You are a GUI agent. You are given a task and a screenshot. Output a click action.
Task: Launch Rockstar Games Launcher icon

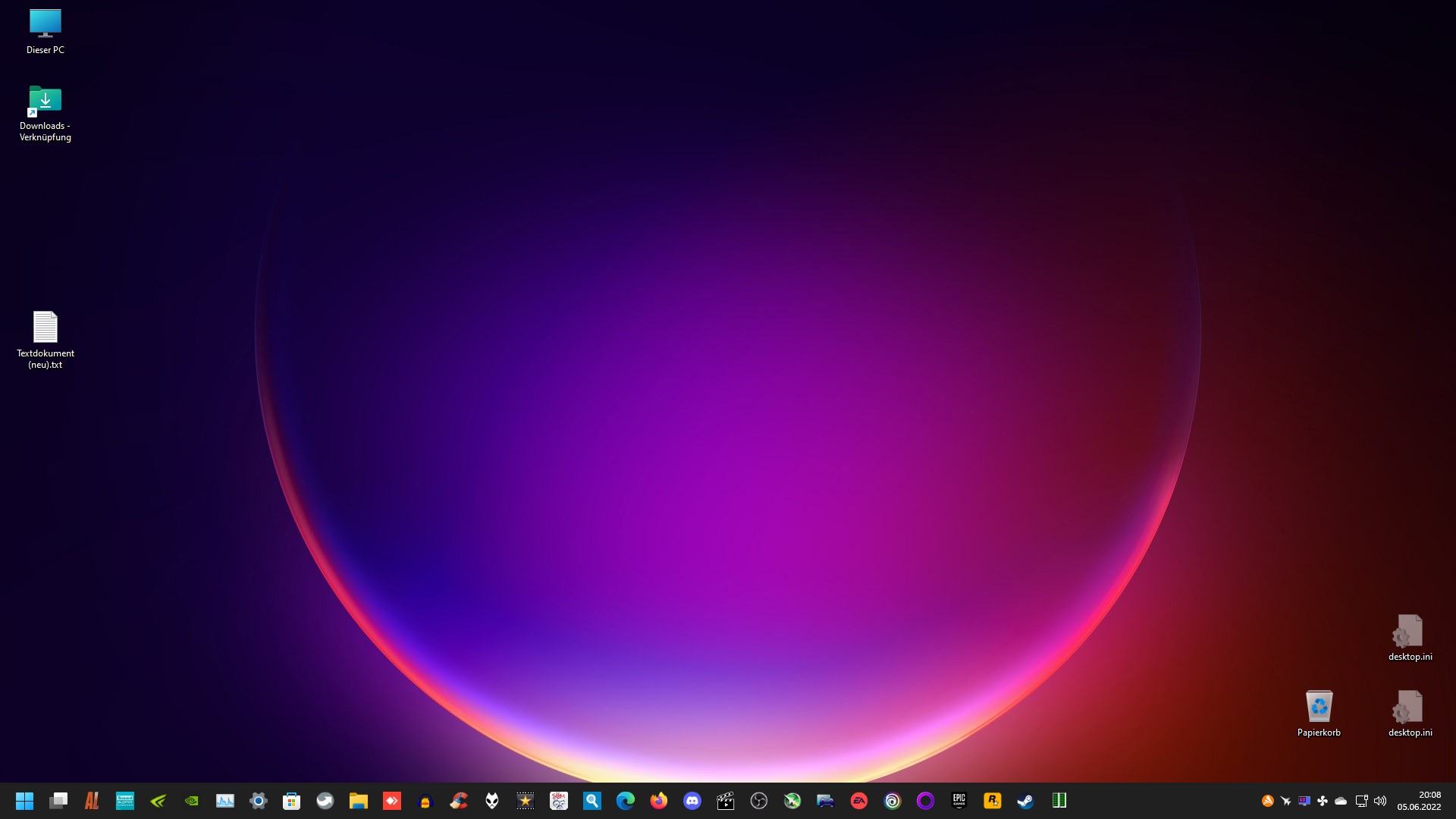993,801
